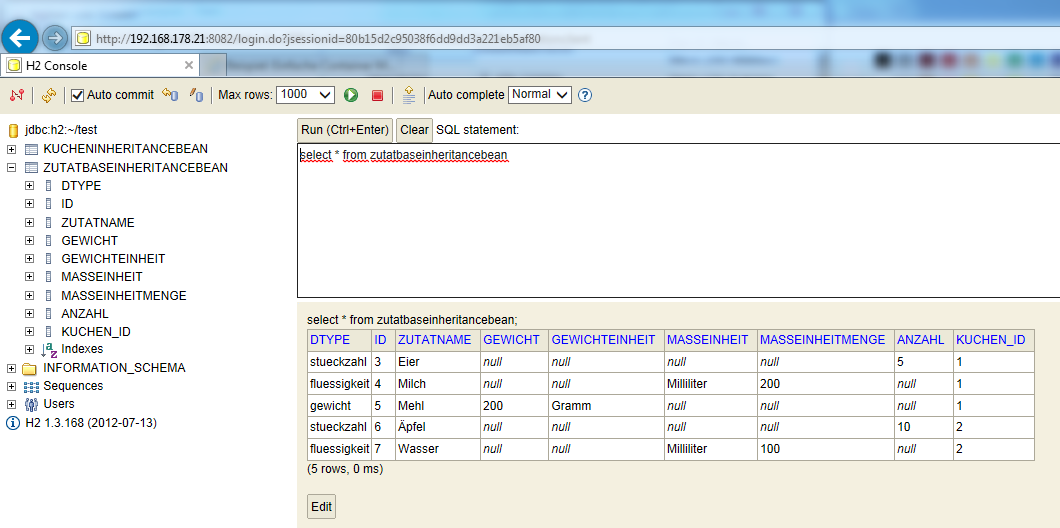Click the 'Gramm' cell in the results
The width and height of the screenshot is (1060, 528).
606,406
